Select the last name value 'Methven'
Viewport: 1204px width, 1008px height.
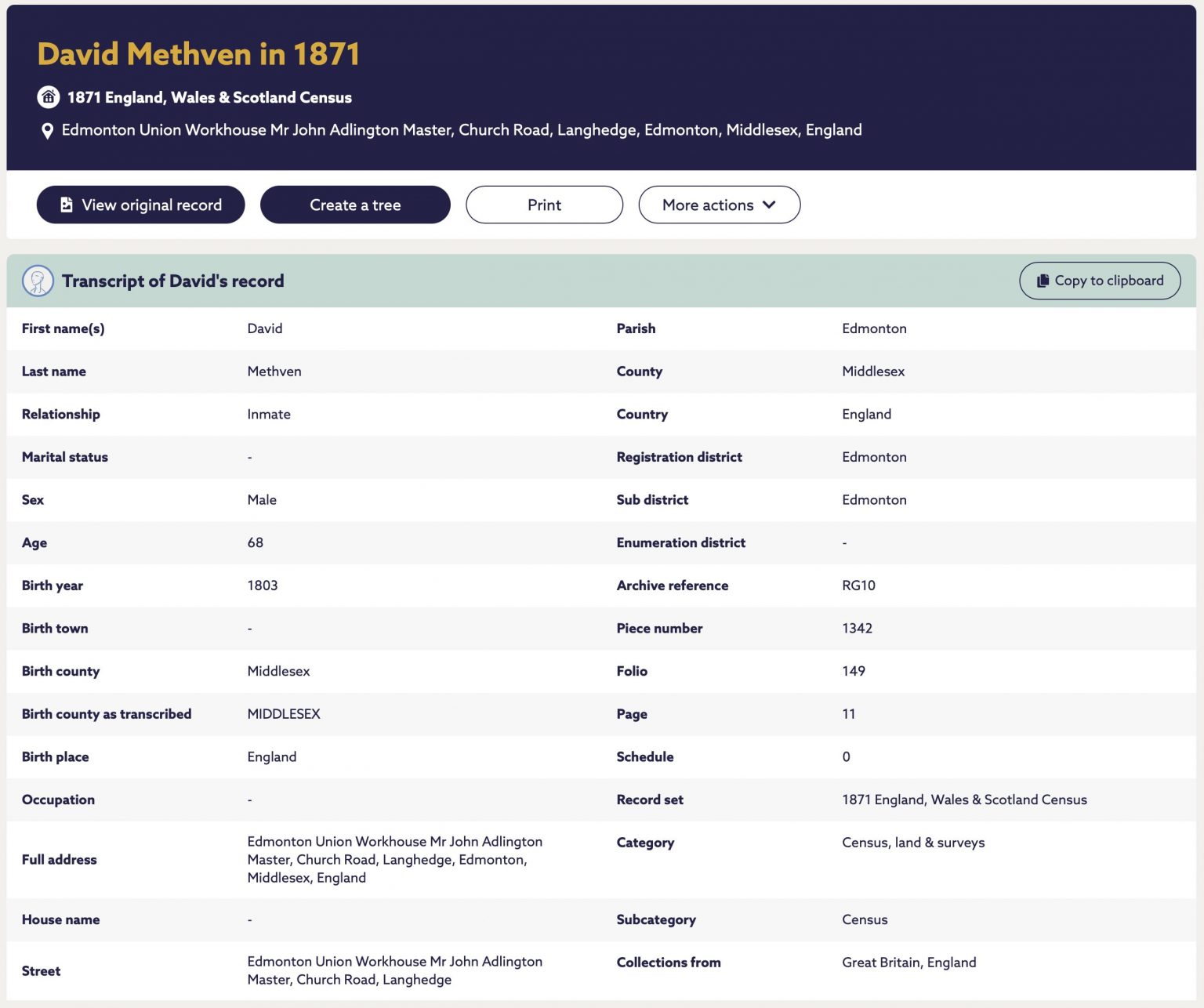pyautogui.click(x=274, y=372)
